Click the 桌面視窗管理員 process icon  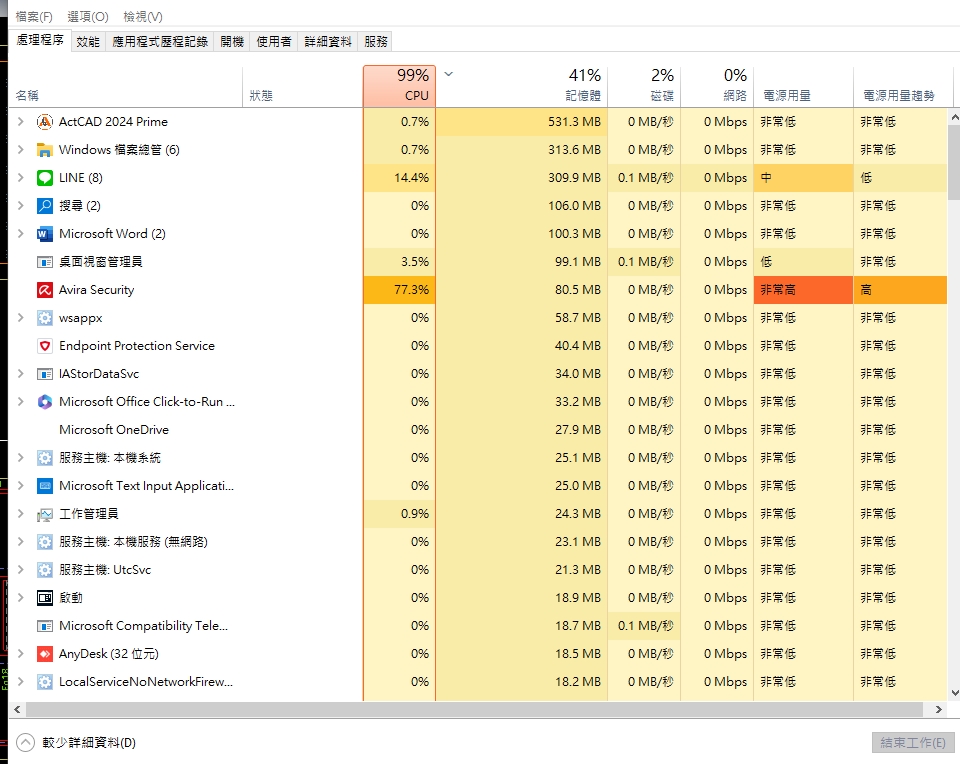point(45,262)
